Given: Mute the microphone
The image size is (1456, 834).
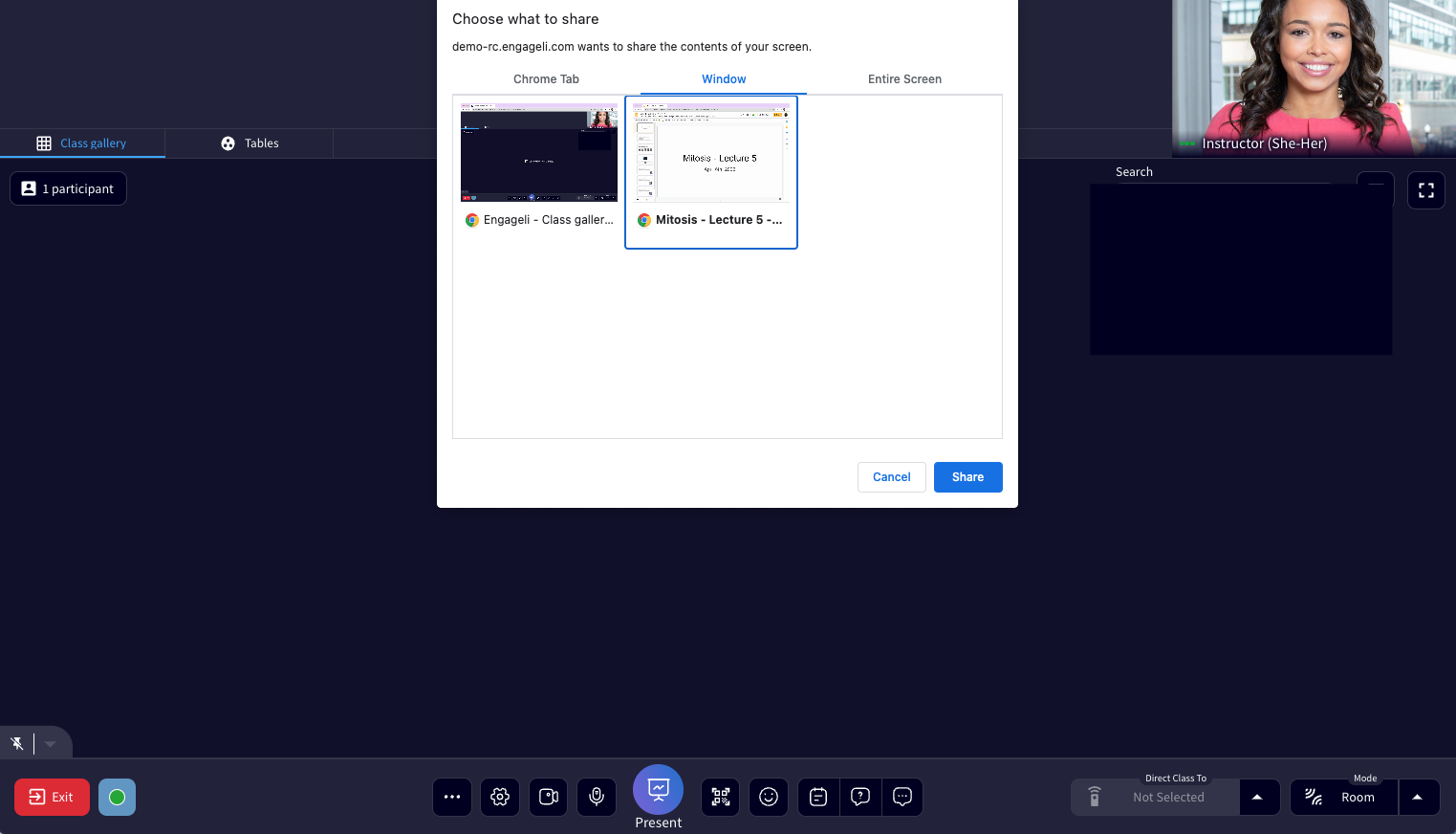Looking at the screenshot, I should click(x=597, y=797).
